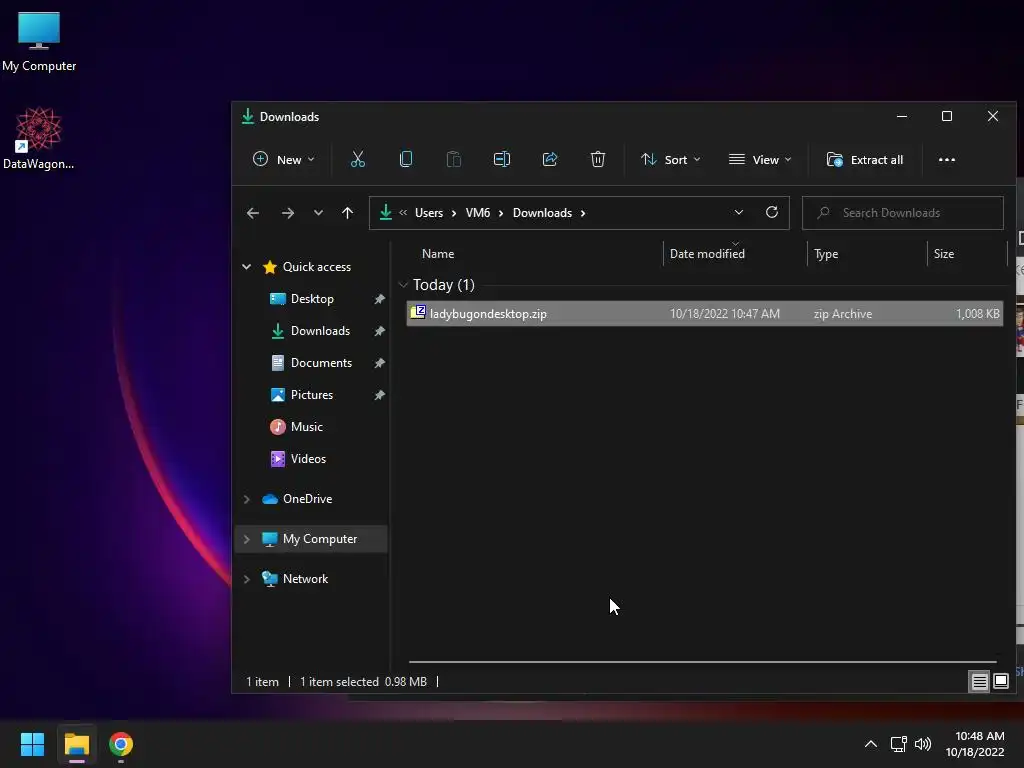Collapse the Today (1) group
This screenshot has width=1024, height=768.
(x=403, y=285)
